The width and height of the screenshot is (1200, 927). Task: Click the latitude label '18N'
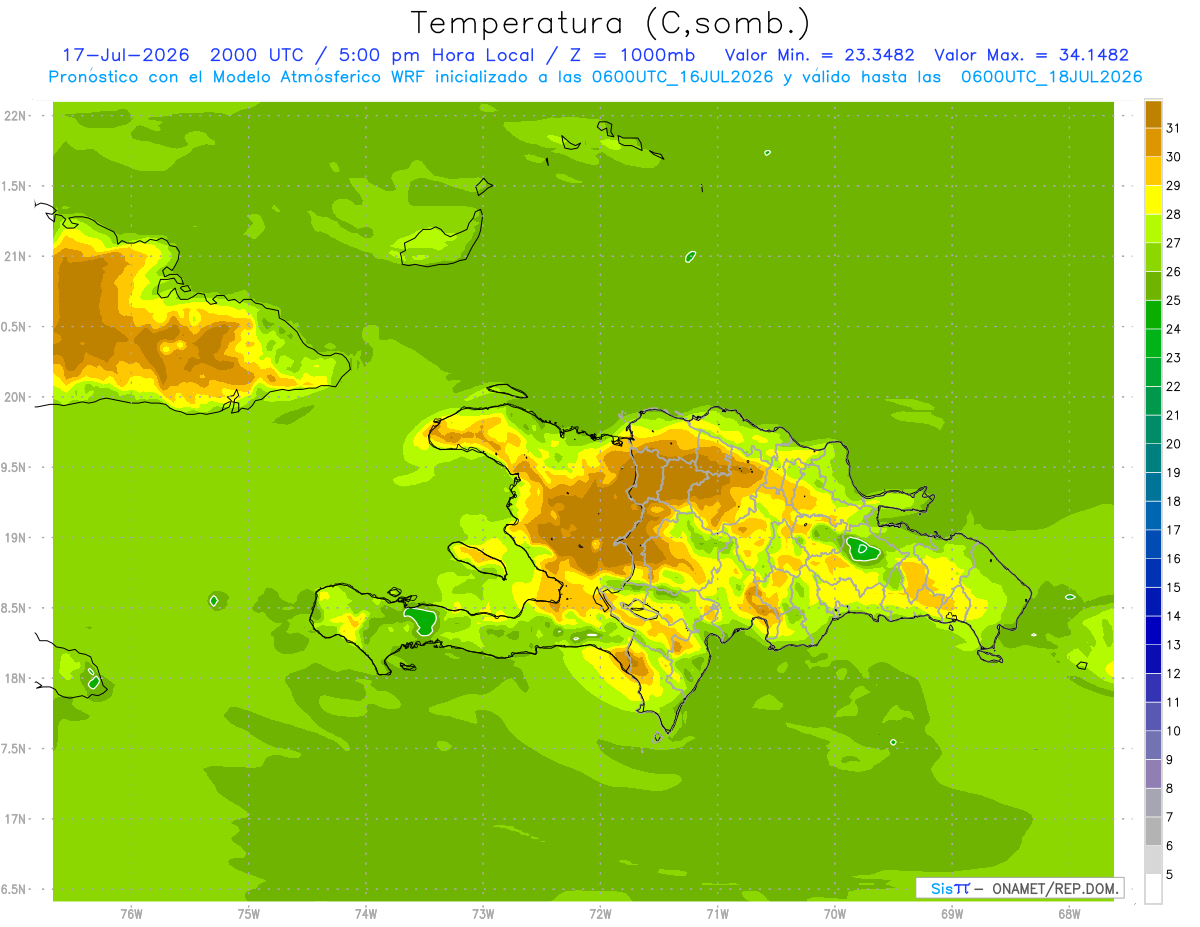point(14,679)
